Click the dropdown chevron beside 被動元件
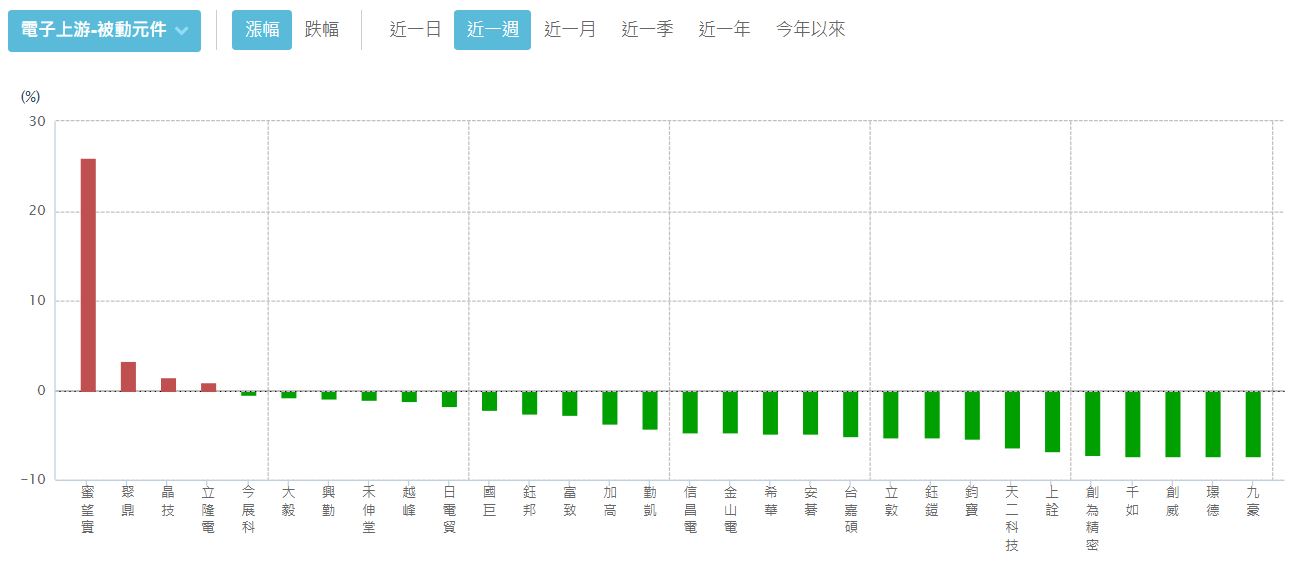The width and height of the screenshot is (1293, 563). tap(181, 31)
